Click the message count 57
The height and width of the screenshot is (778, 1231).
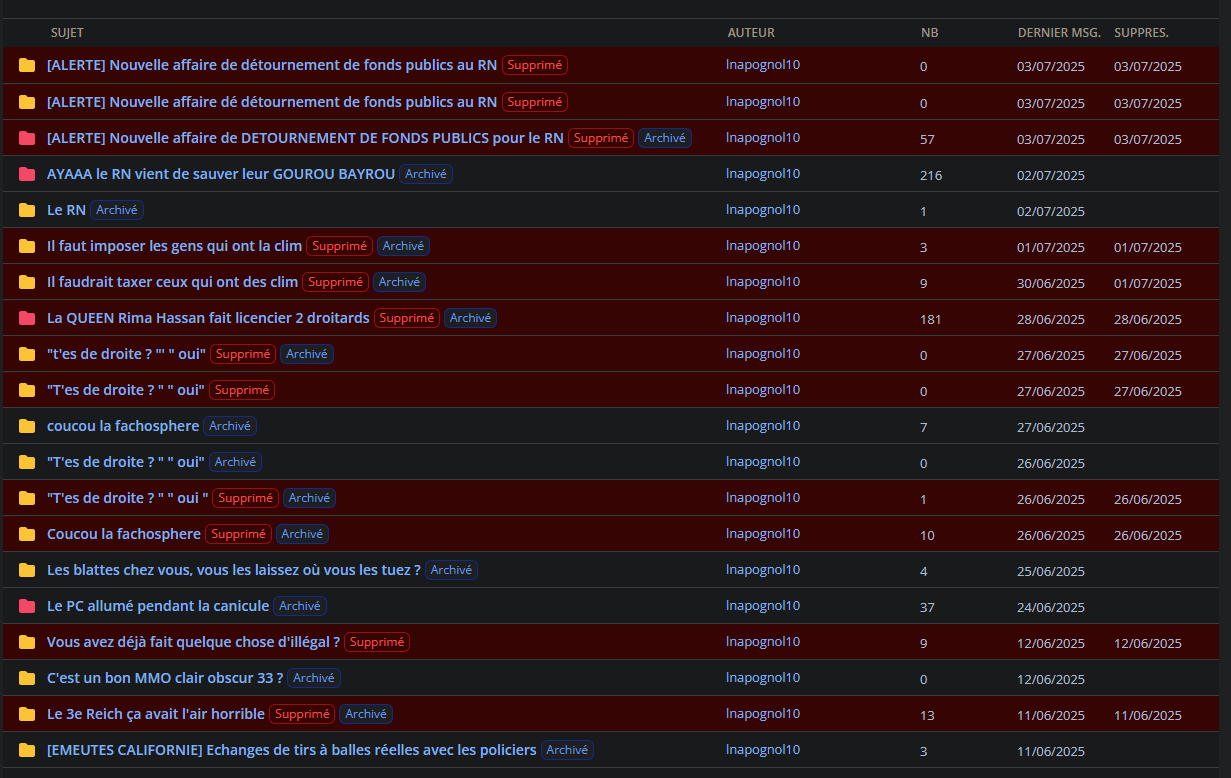pos(927,140)
